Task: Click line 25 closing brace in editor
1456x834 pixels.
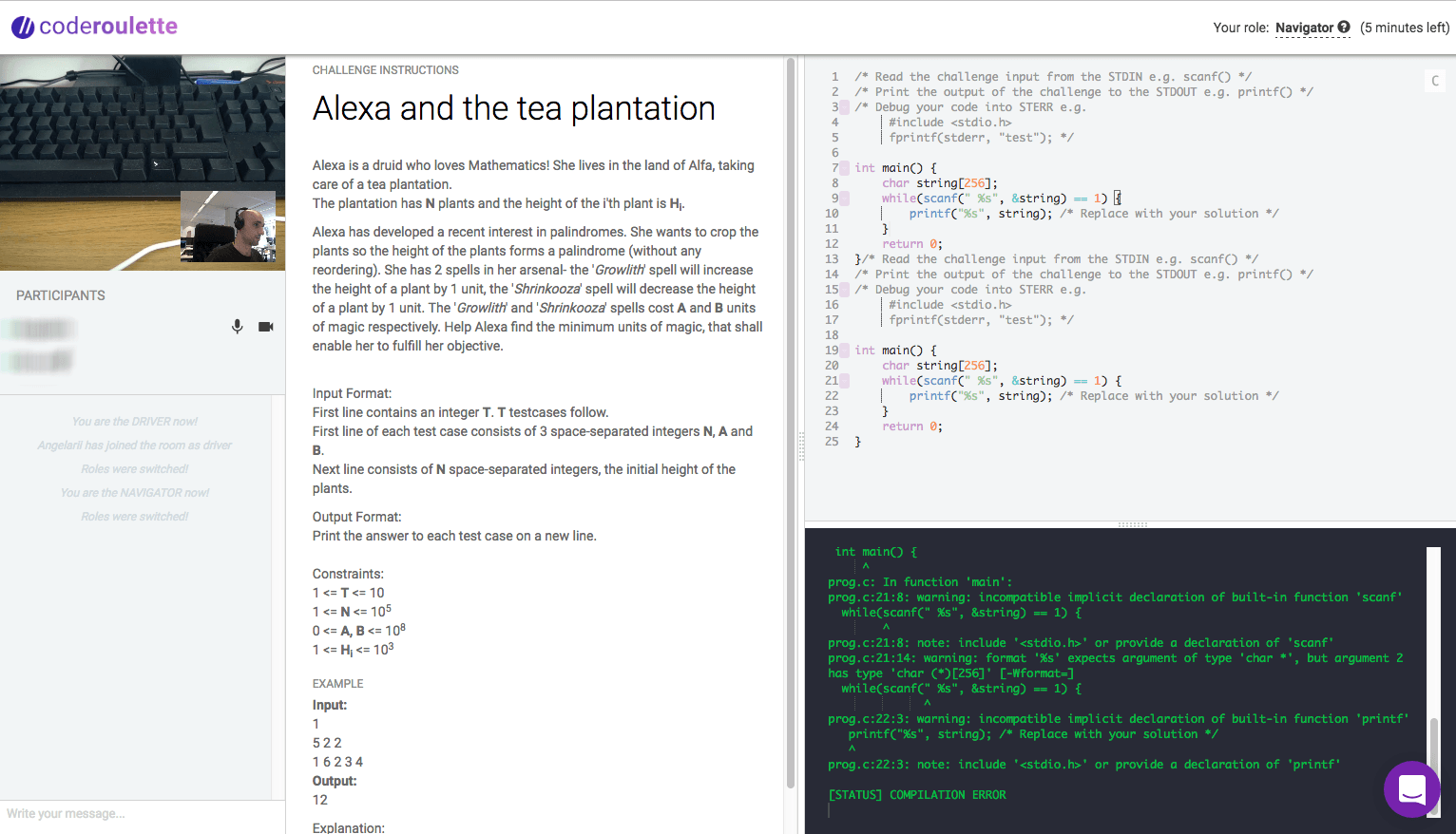Action: tap(858, 442)
